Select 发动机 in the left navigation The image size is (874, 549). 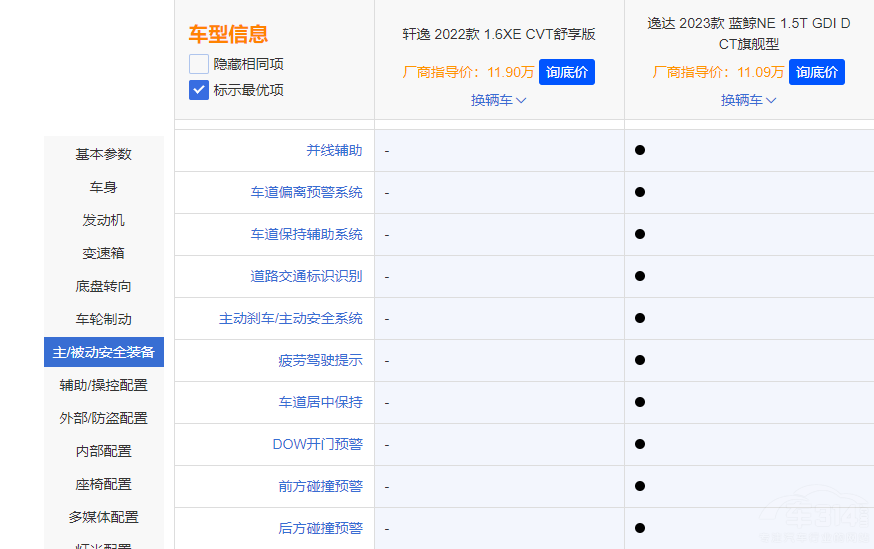(x=103, y=220)
